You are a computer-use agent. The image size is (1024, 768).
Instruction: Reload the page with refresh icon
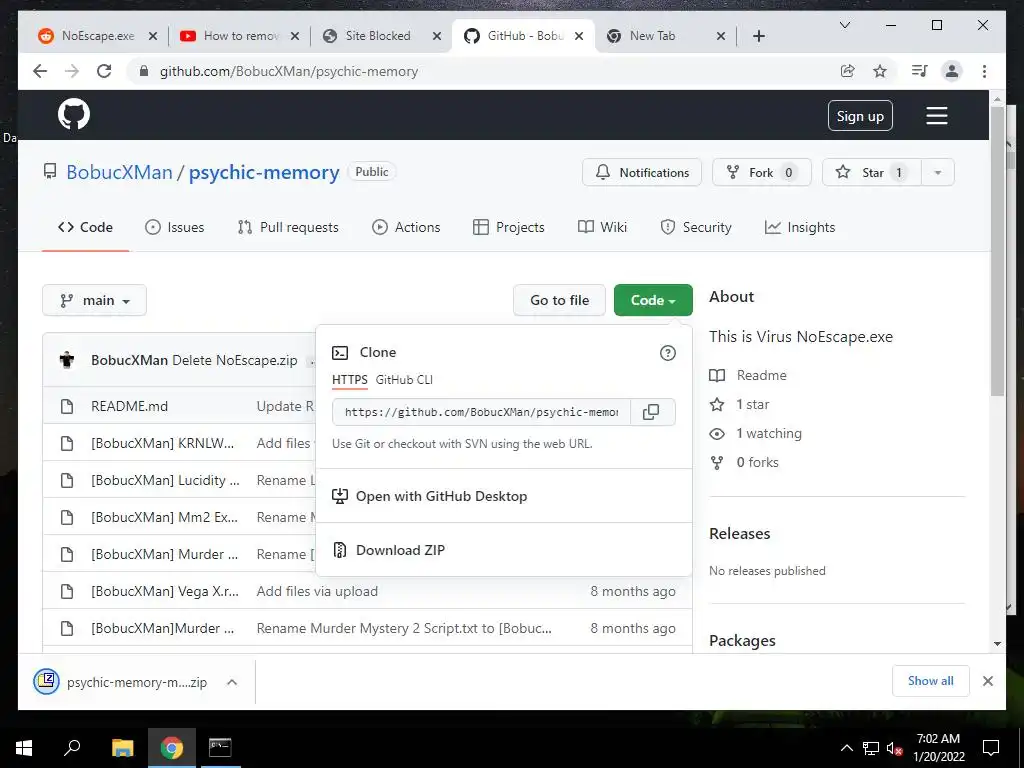click(x=104, y=71)
